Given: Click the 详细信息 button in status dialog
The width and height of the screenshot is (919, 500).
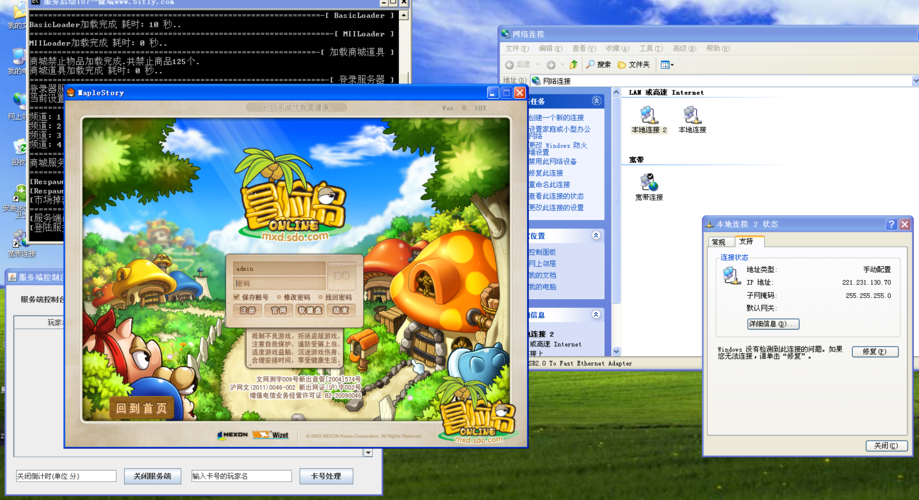Looking at the screenshot, I should [772, 324].
